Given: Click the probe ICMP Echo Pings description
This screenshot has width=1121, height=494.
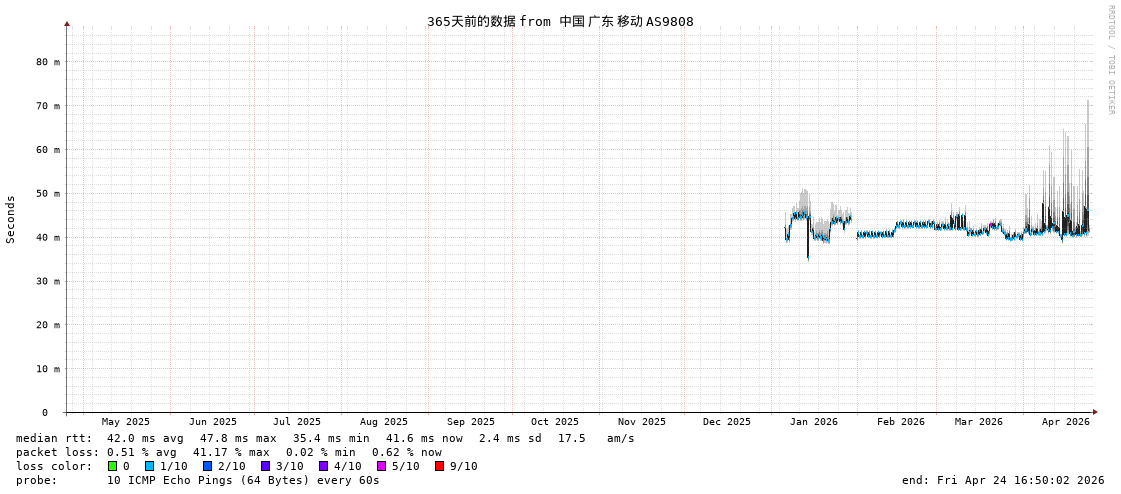Looking at the screenshot, I should (x=243, y=480).
